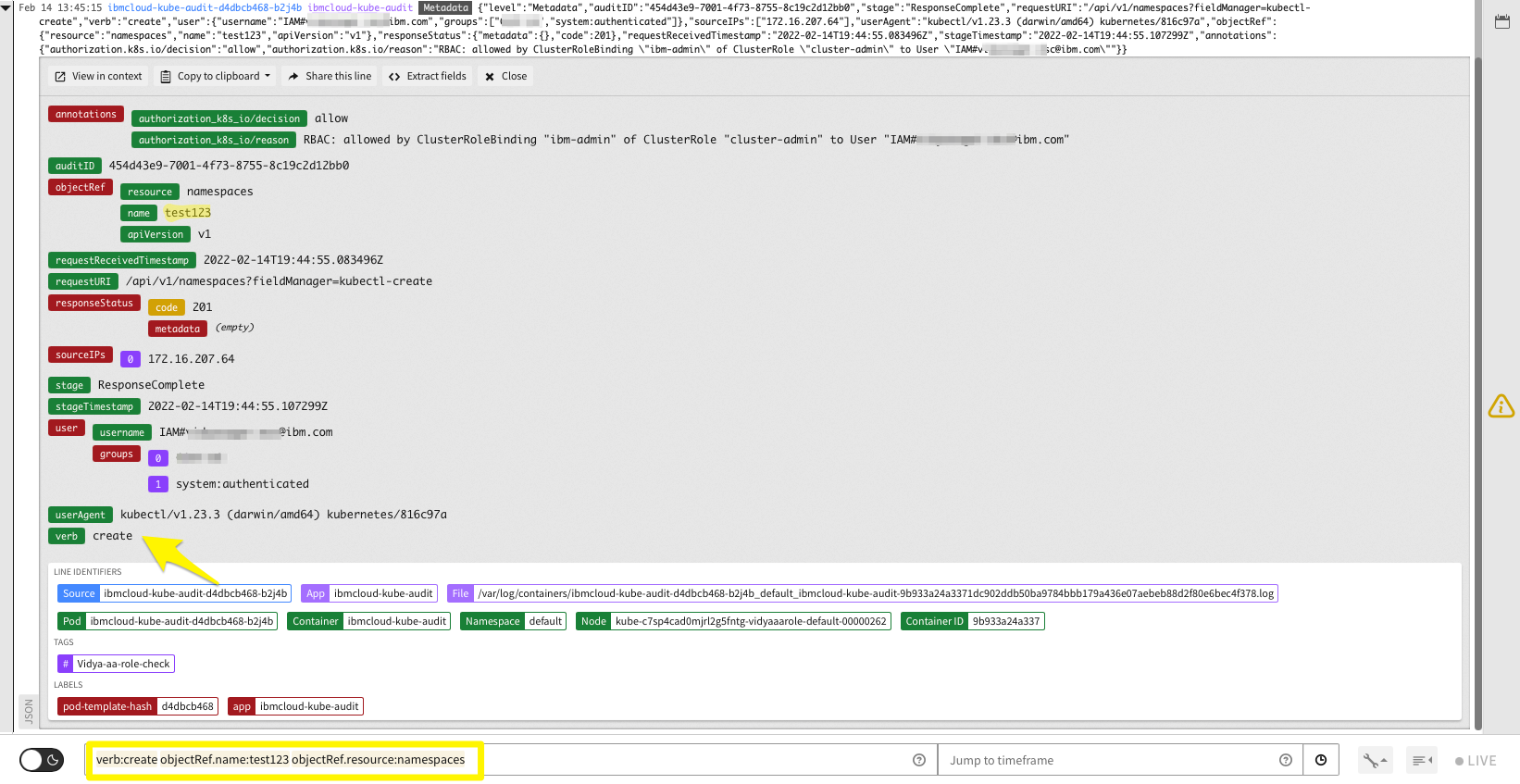Click source link in log line header

pyautogui.click(x=205, y=7)
